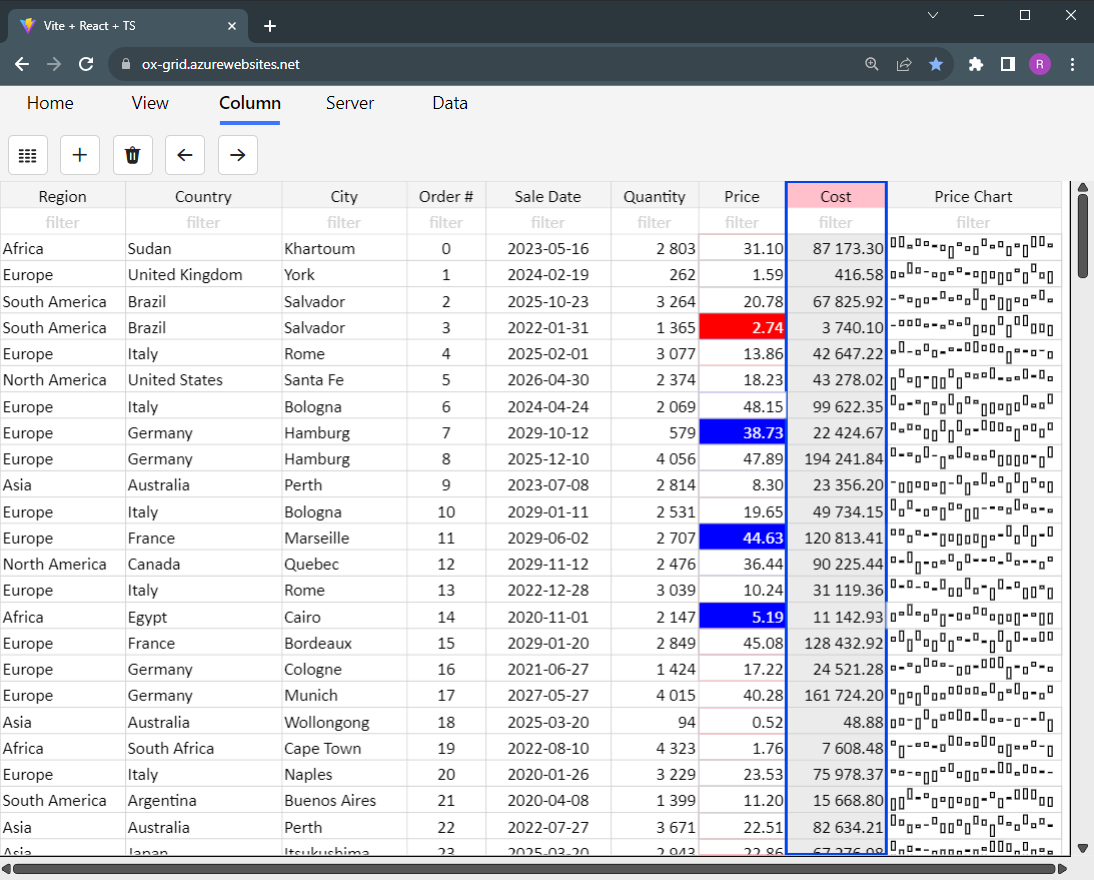The height and width of the screenshot is (880, 1094).
Task: Open the browser zoom magnifier icon
Action: click(872, 64)
